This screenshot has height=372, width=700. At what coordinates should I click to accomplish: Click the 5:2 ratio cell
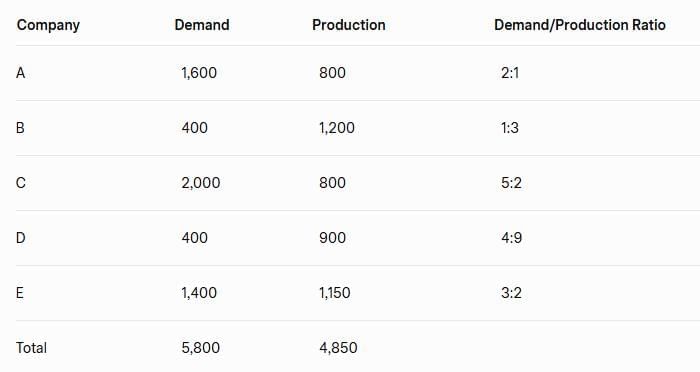click(x=511, y=183)
